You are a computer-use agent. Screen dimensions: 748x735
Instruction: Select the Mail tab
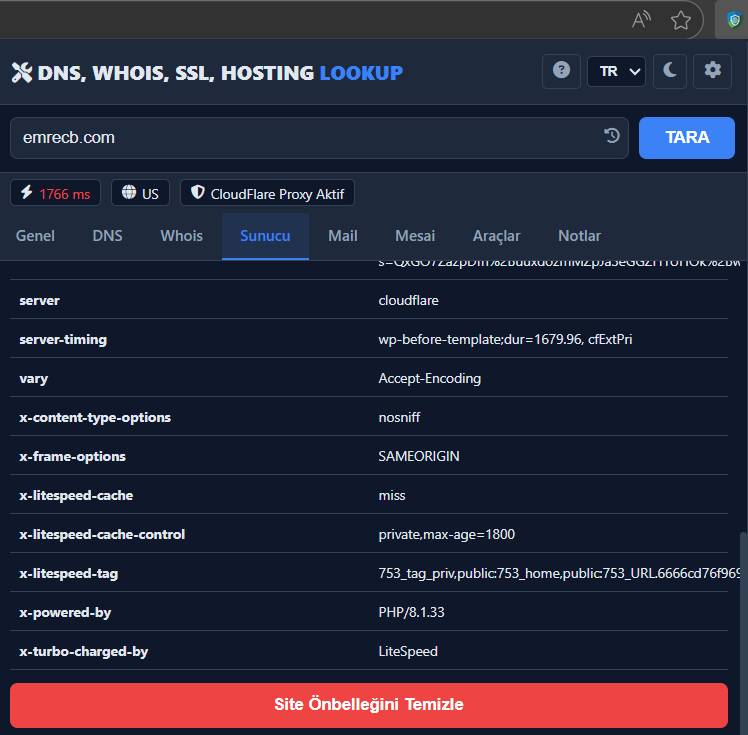[343, 236]
